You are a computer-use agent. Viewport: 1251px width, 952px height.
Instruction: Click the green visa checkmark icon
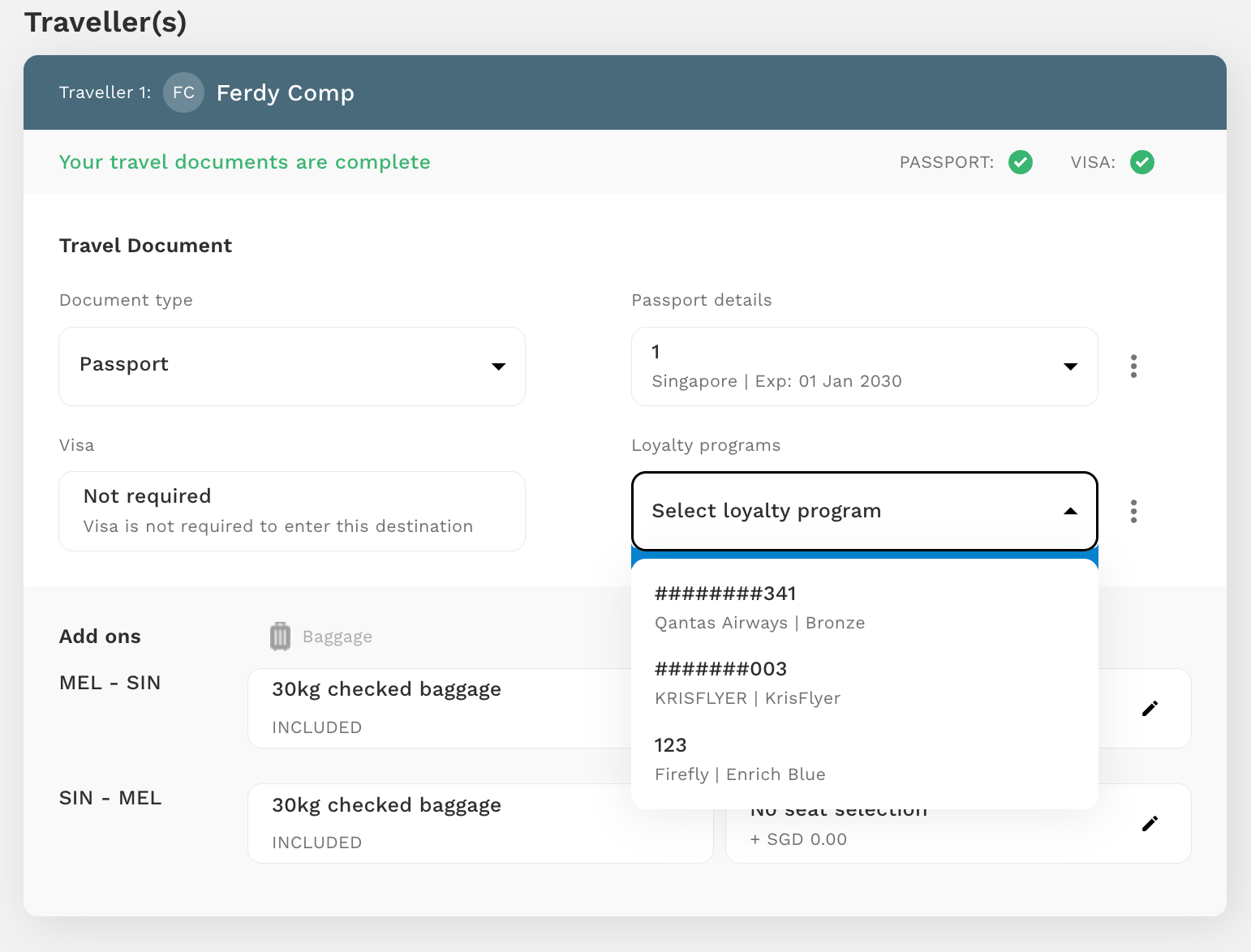(1142, 162)
